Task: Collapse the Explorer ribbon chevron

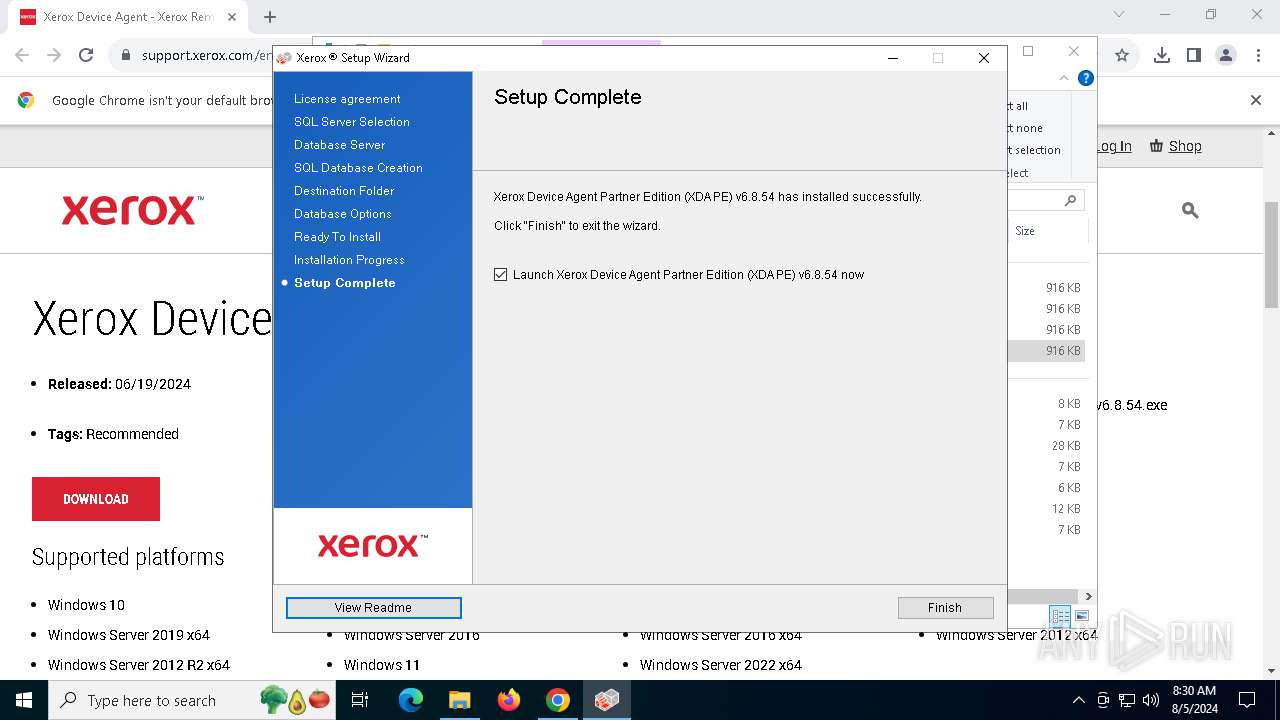Action: click(x=1064, y=78)
